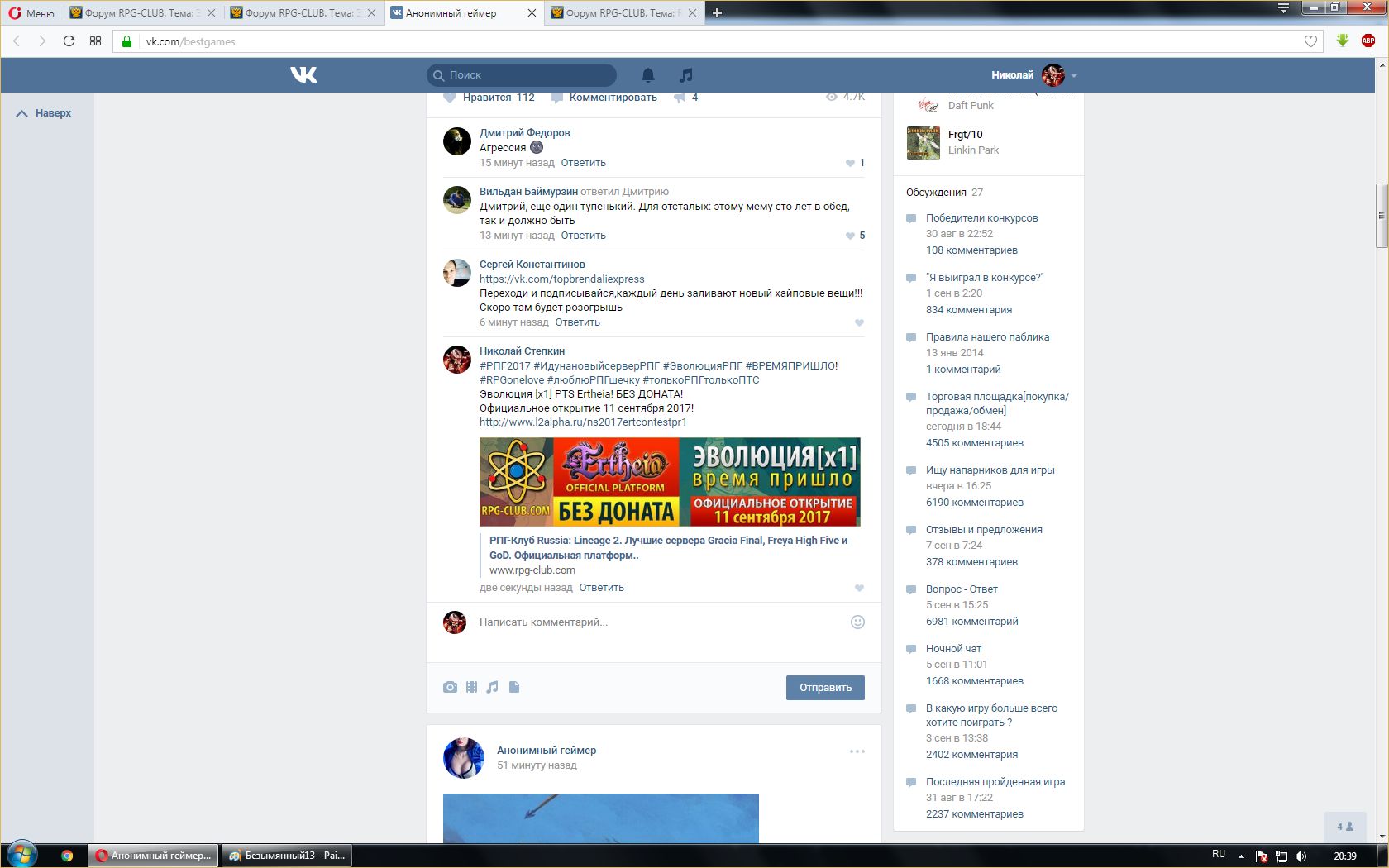Image resolution: width=1389 pixels, height=868 pixels.
Task: Open Ночной чат discussion
Action: tap(953, 649)
